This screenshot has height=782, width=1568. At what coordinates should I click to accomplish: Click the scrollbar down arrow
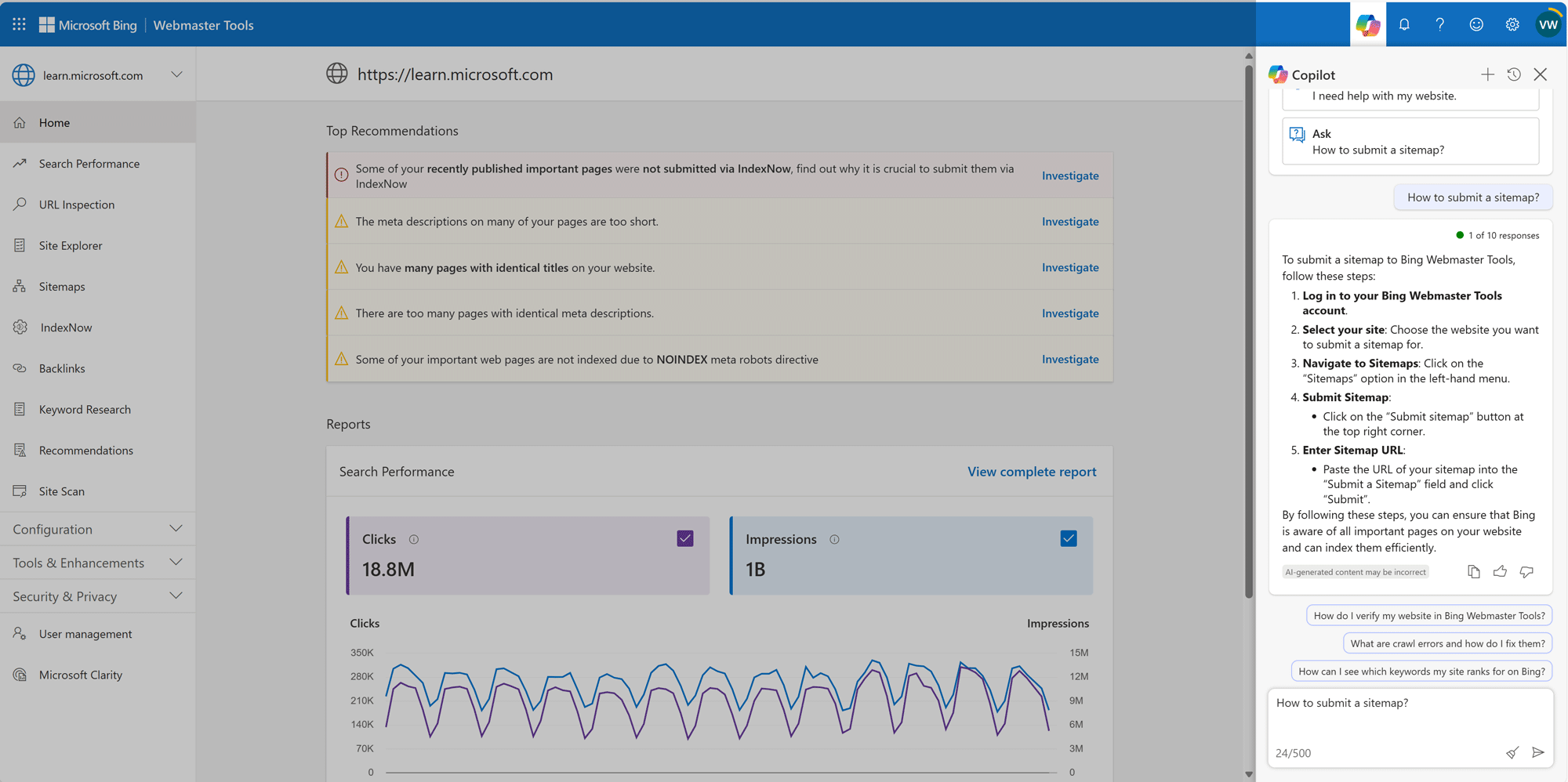pos(1249,774)
